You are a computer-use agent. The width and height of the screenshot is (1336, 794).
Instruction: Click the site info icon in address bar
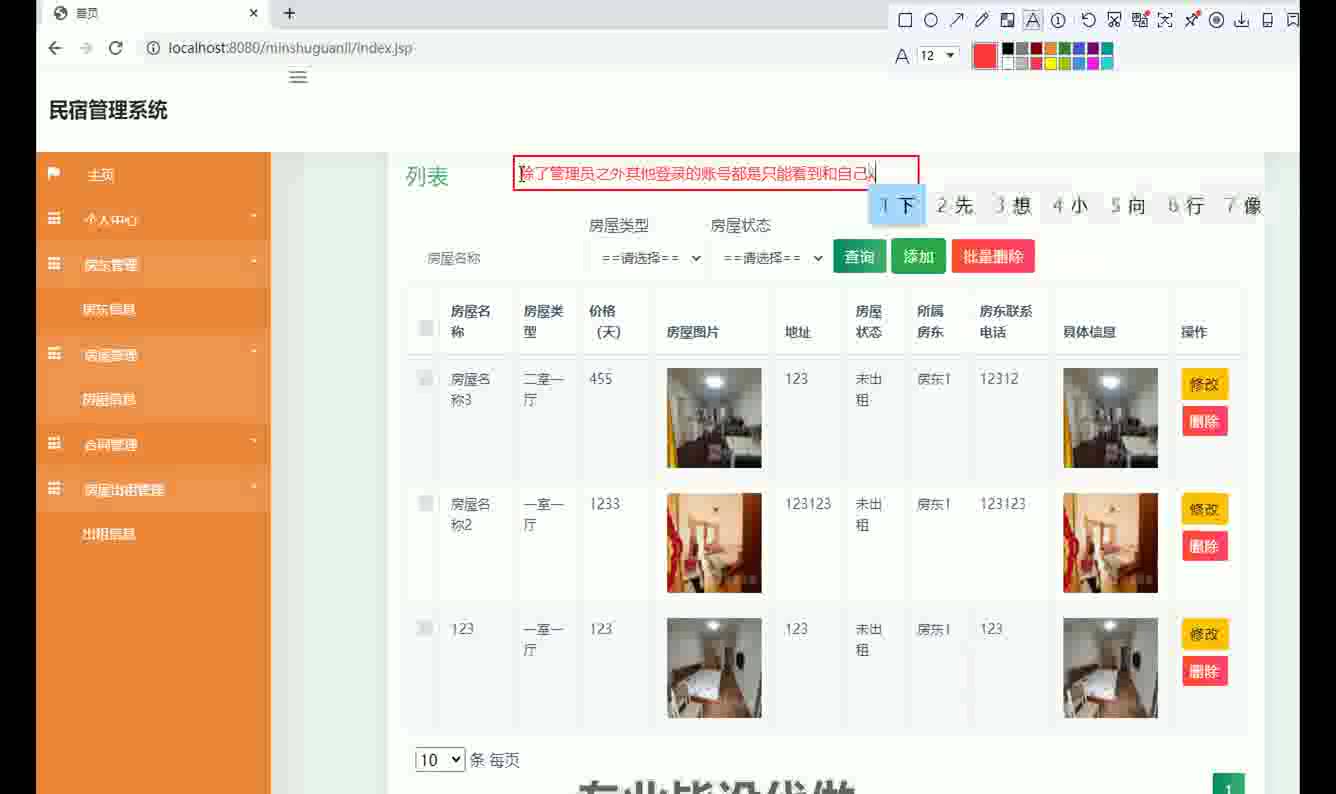[x=153, y=48]
